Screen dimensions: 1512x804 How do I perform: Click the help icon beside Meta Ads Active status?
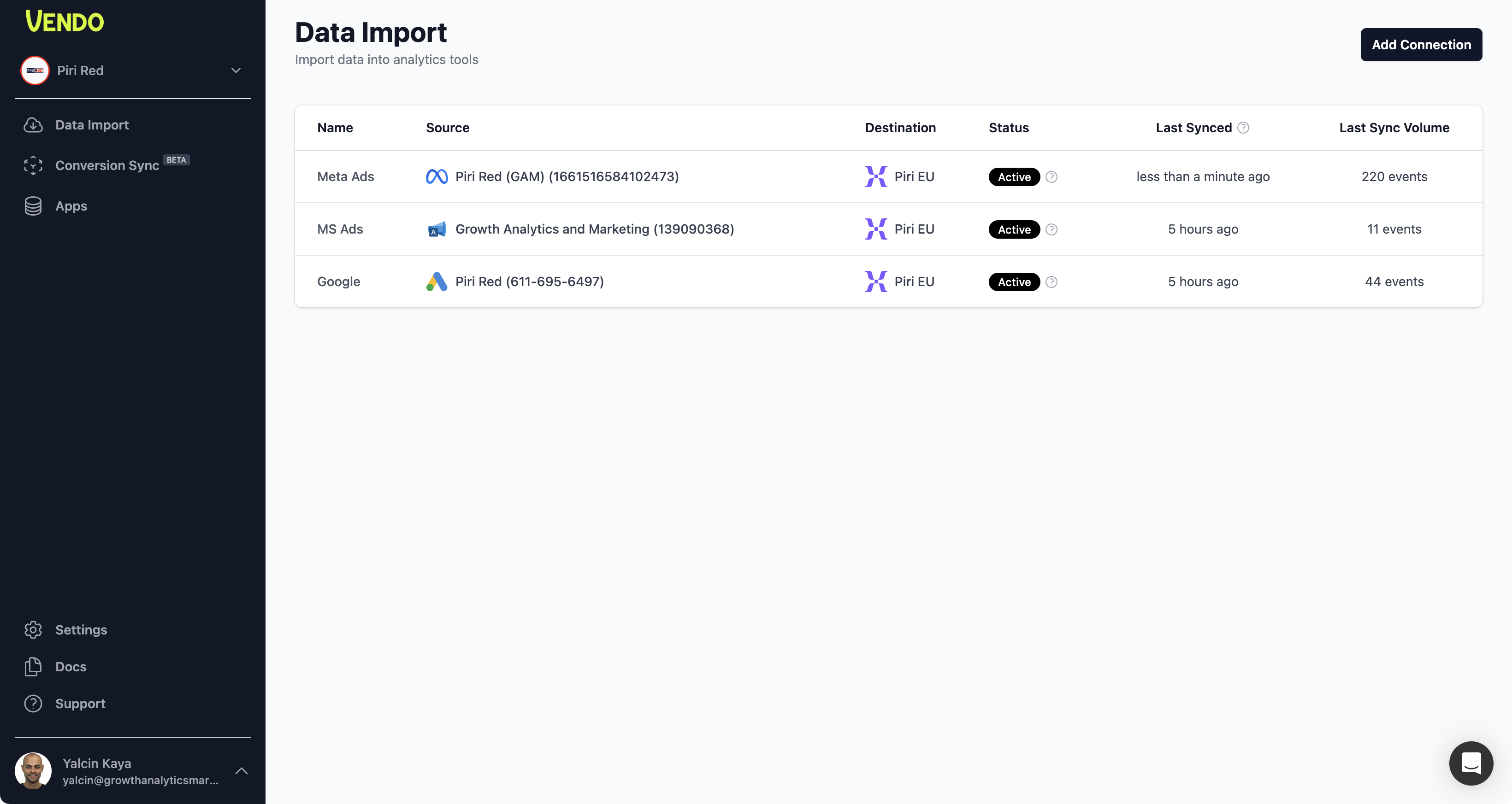pos(1051,176)
